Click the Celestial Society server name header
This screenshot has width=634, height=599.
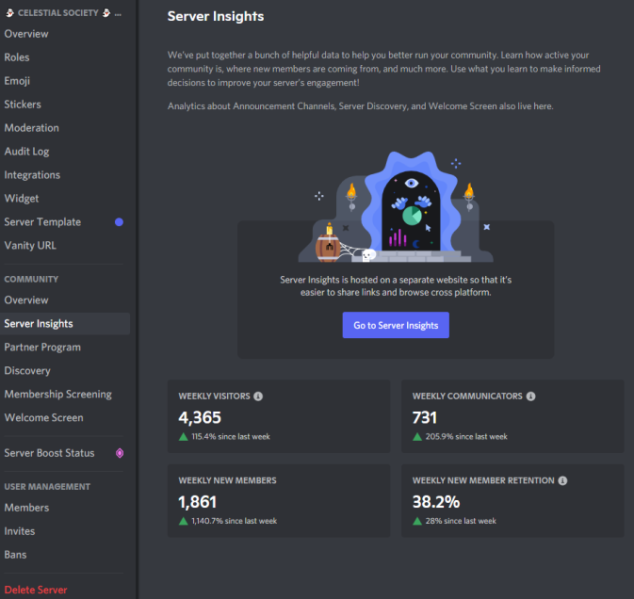pos(63,13)
